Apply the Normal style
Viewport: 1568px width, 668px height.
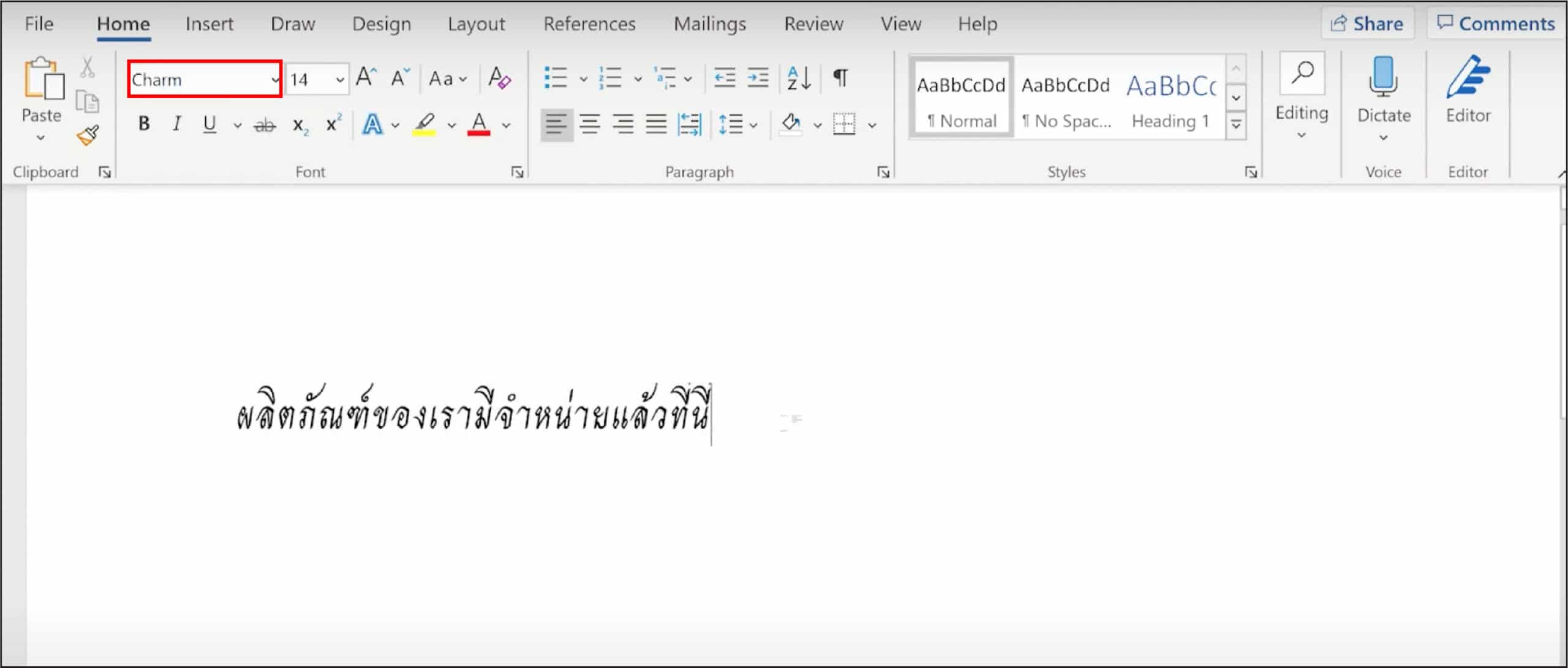(961, 98)
